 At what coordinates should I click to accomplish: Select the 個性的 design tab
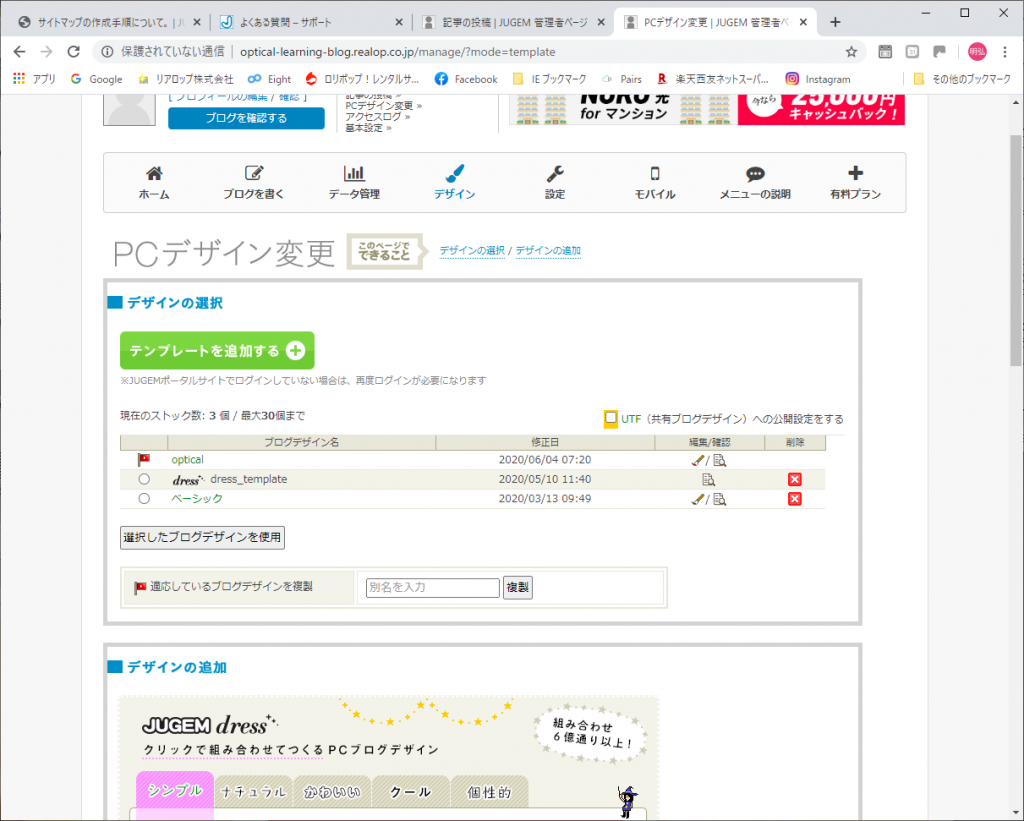(489, 792)
